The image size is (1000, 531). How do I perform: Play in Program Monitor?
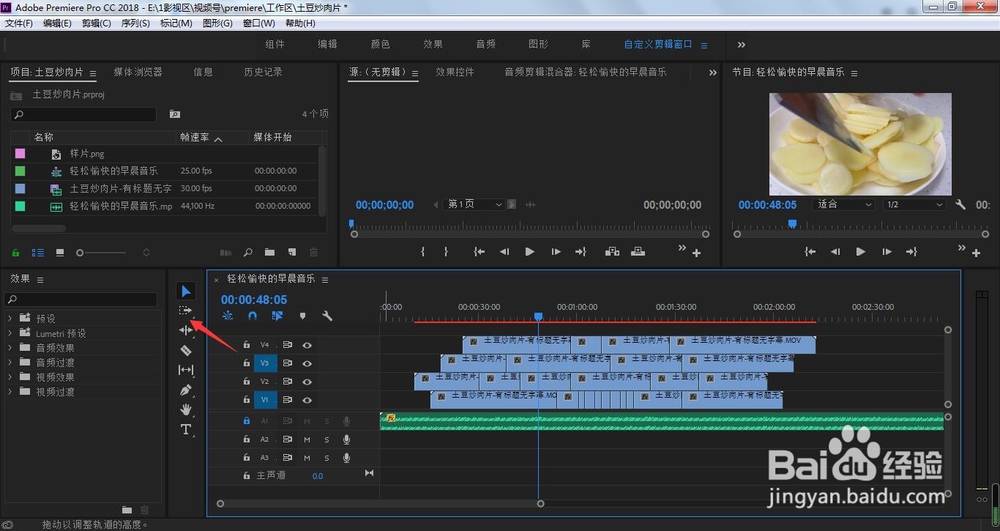tap(860, 252)
